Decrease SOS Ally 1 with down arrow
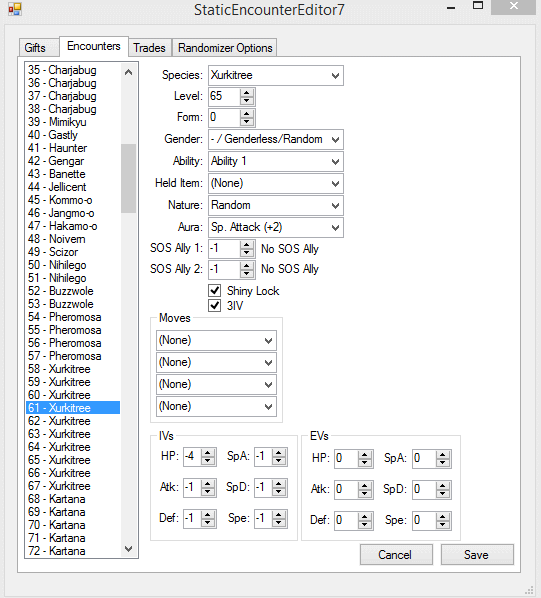 tap(247, 253)
